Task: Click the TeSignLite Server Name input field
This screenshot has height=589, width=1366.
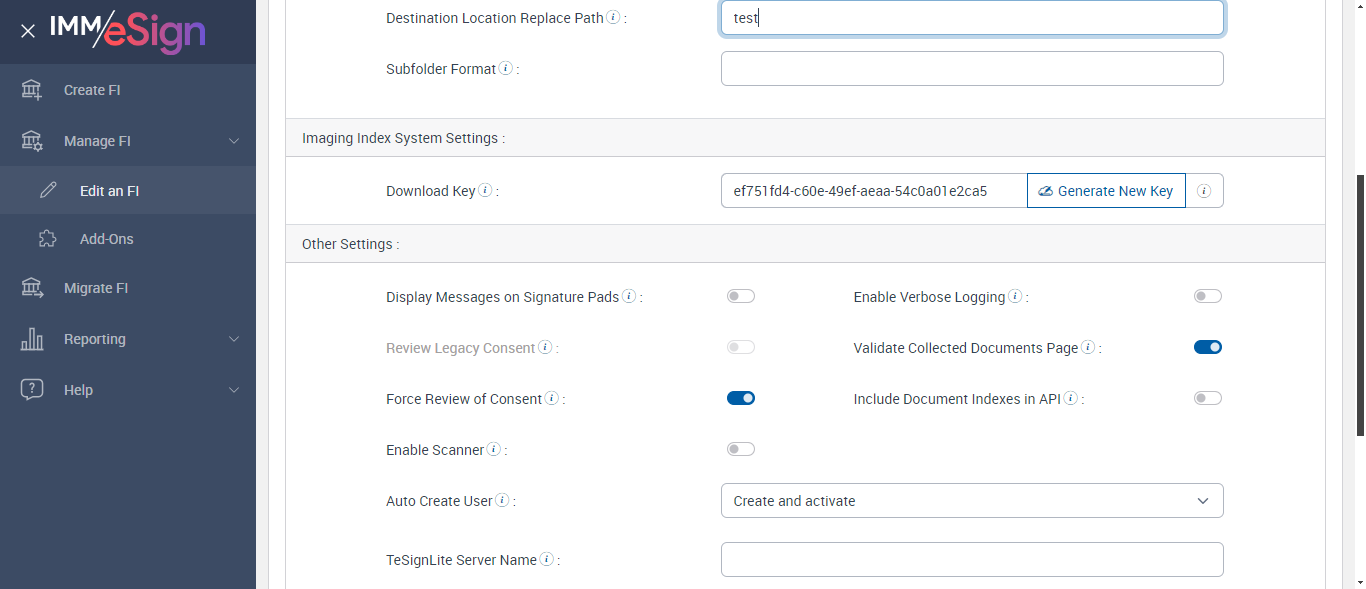Action: pyautogui.click(x=971, y=560)
